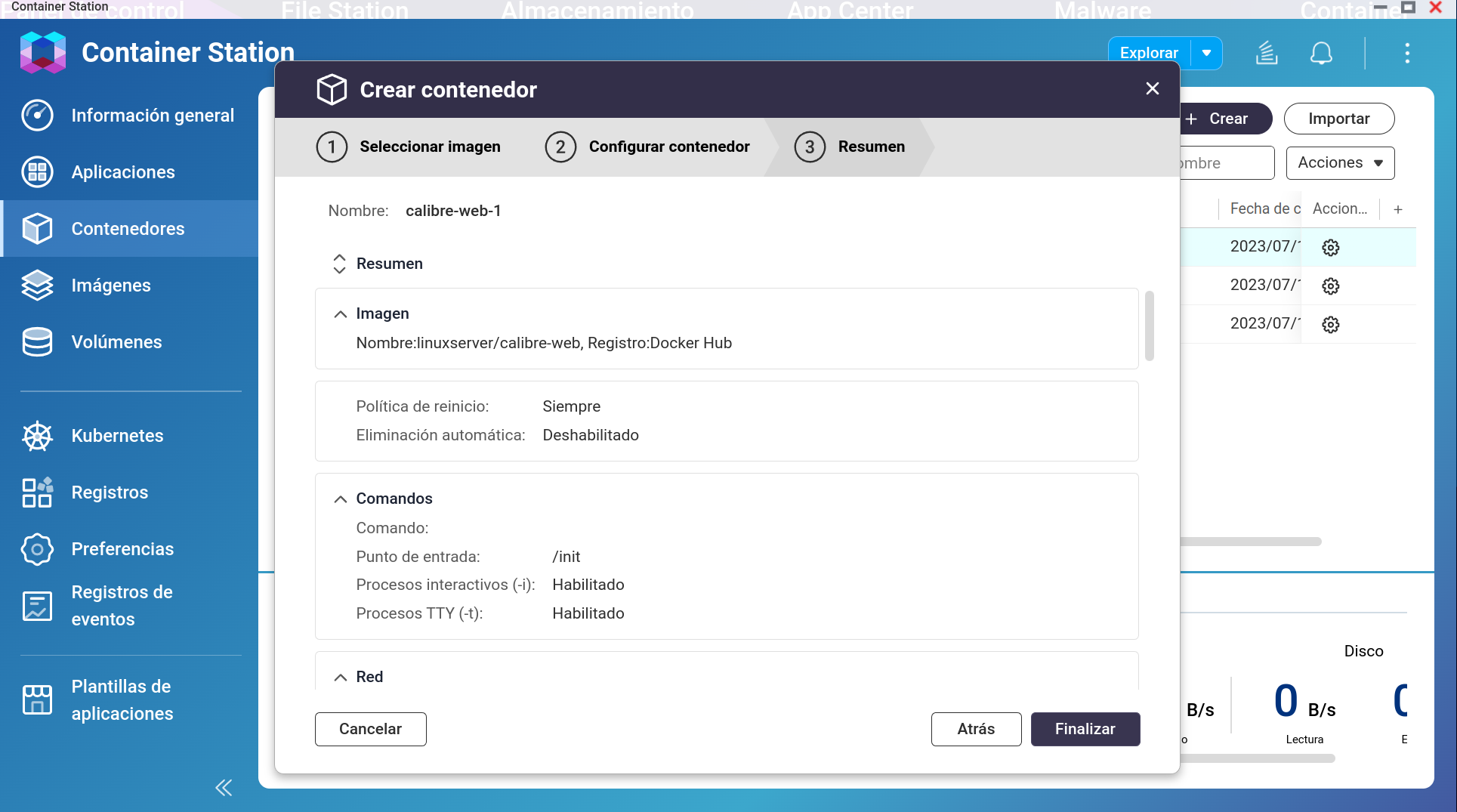Click the gear icon in first container row
The width and height of the screenshot is (1457, 812).
[1330, 248]
